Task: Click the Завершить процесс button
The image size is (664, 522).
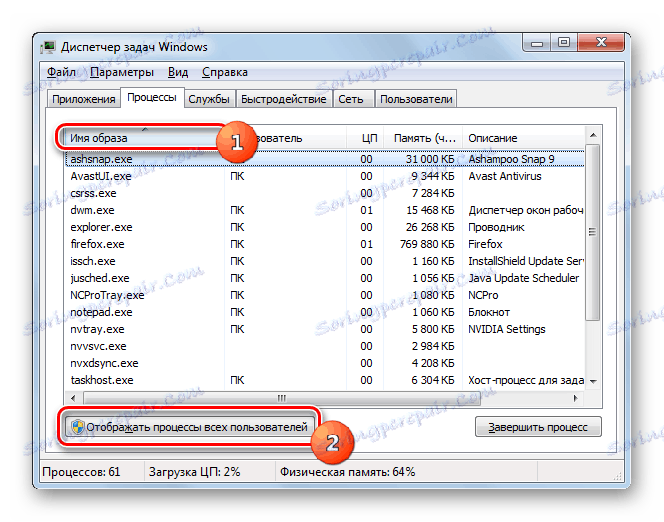Action: click(x=538, y=427)
